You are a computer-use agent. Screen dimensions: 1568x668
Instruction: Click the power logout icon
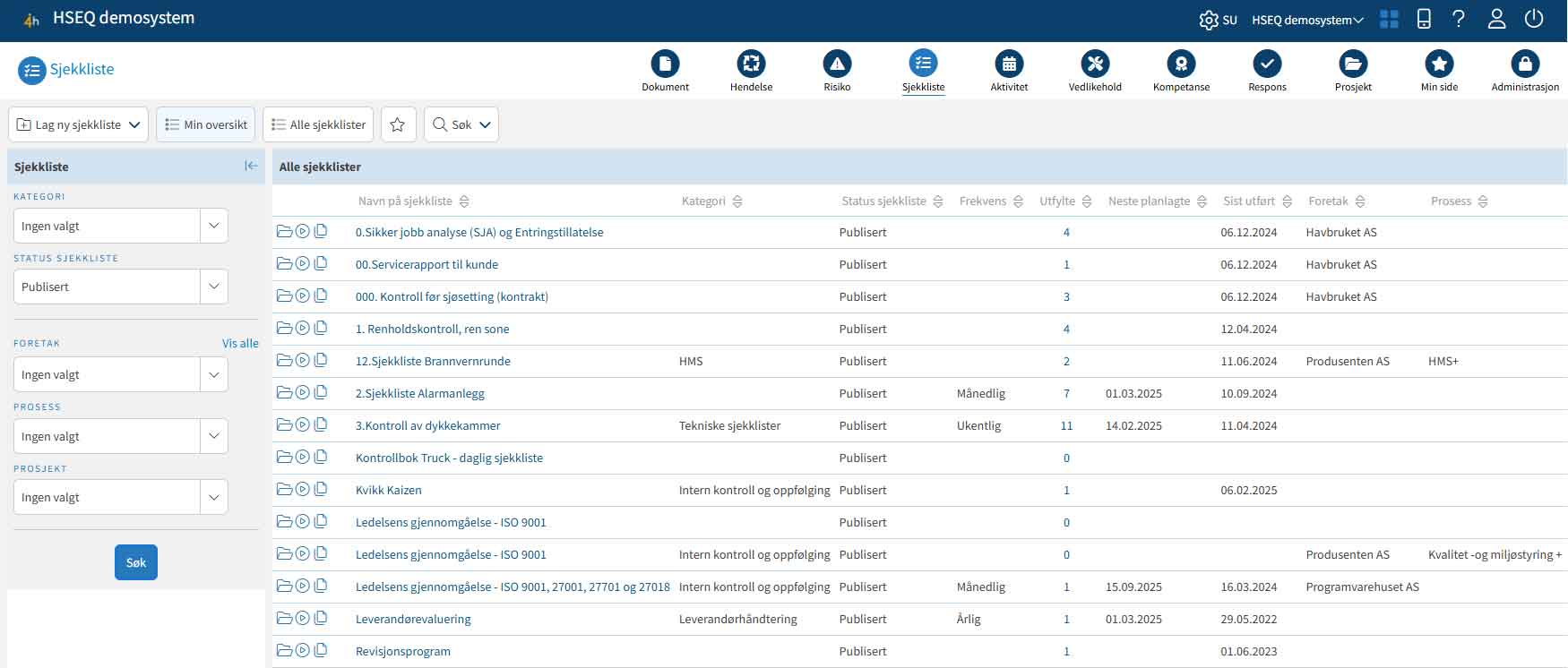(x=1534, y=19)
